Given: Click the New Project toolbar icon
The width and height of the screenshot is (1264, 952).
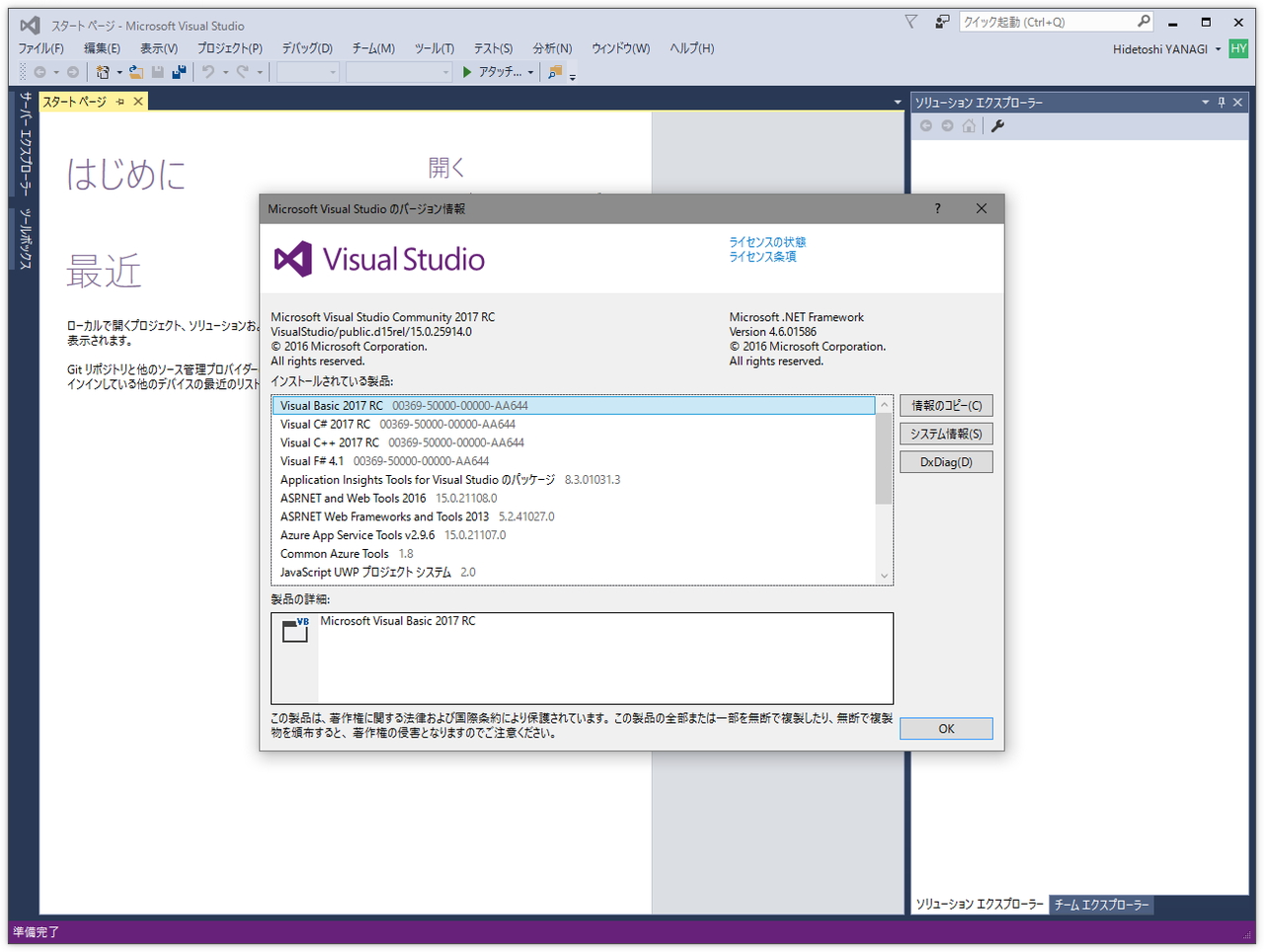Looking at the screenshot, I should pos(103,71).
